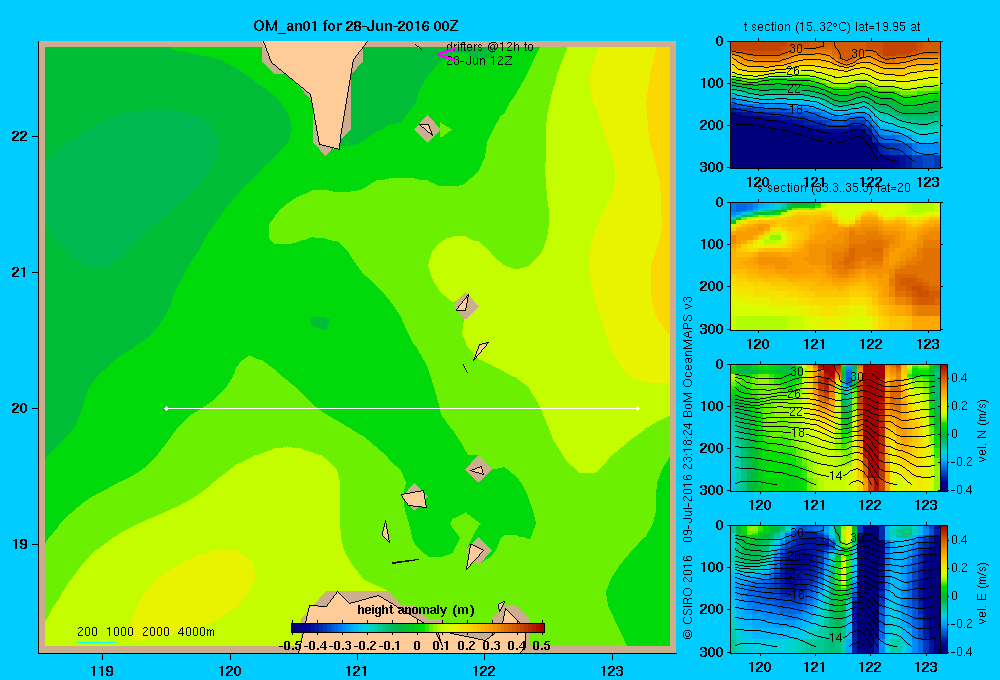The width and height of the screenshot is (1000, 680).
Task: Click depth label '200' on the vel. N section
Action: point(712,448)
